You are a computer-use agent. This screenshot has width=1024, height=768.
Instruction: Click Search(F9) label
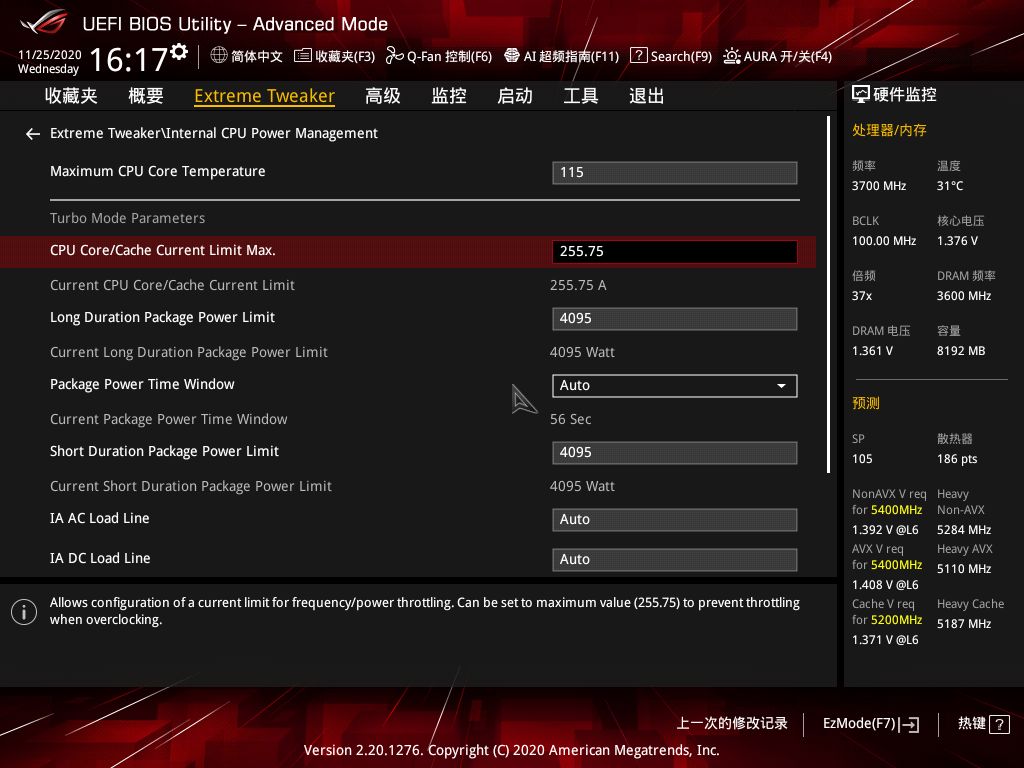click(681, 56)
